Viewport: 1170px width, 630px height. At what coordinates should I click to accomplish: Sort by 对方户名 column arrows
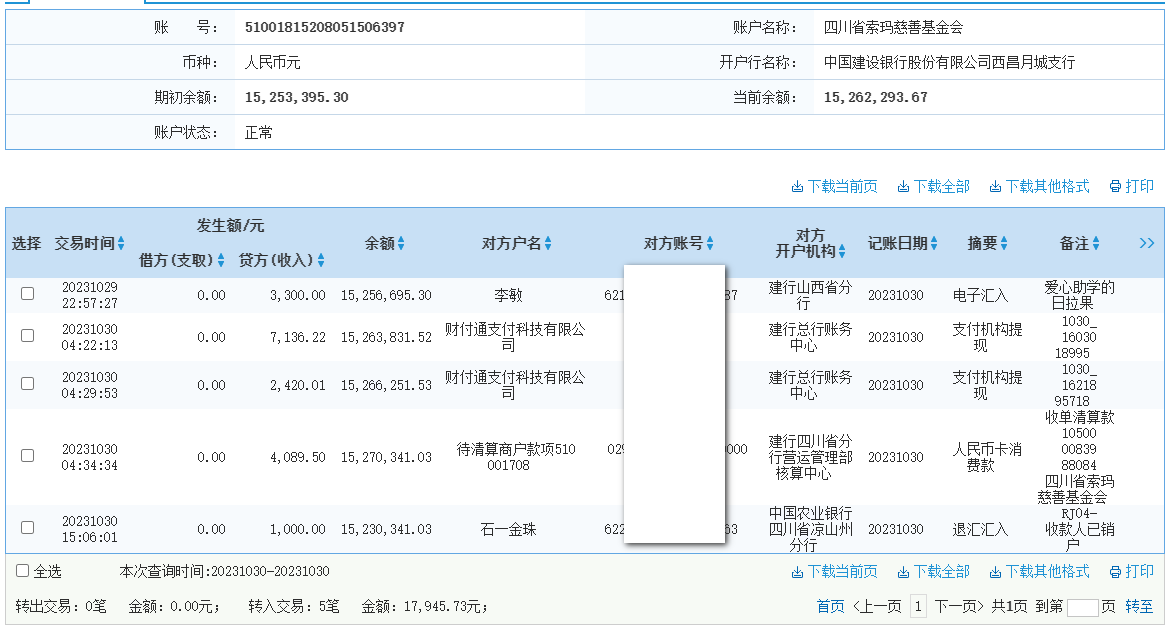point(548,243)
